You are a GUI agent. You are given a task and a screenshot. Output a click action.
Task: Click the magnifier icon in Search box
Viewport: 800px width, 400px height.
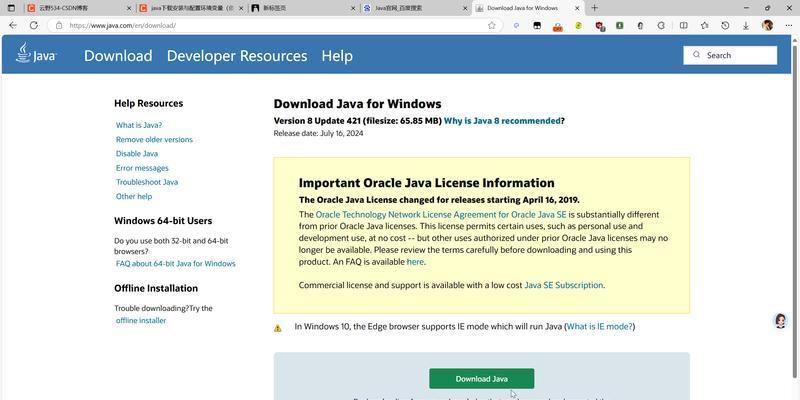(696, 55)
